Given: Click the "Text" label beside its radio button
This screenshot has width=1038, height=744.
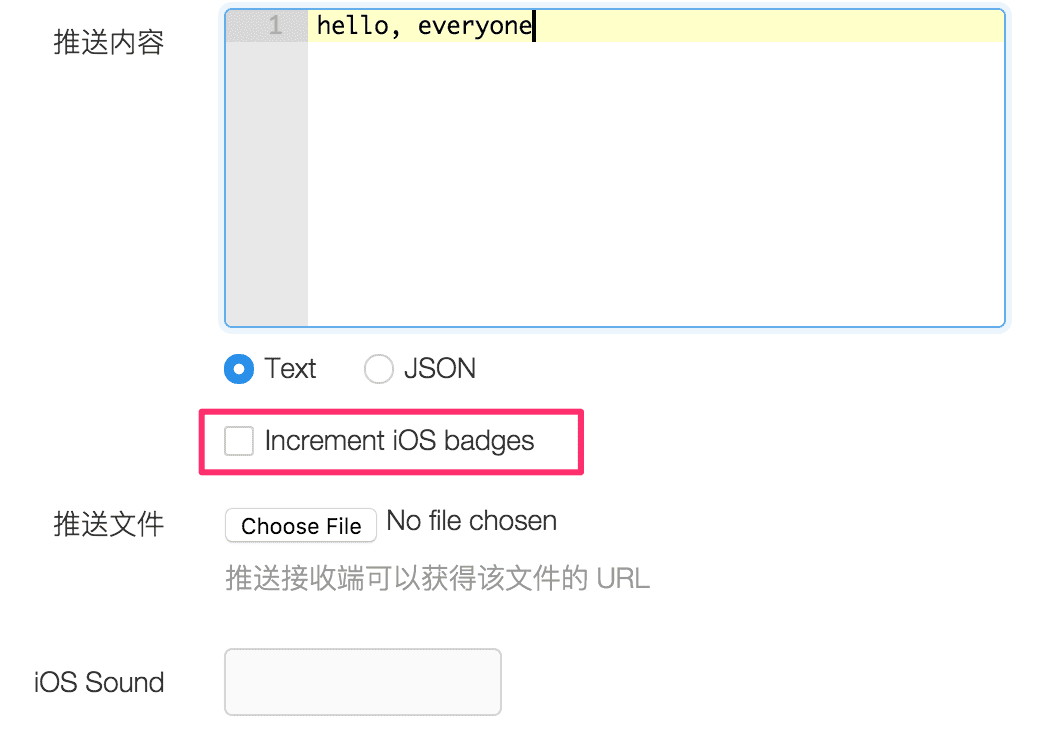Looking at the screenshot, I should pyautogui.click(x=290, y=369).
